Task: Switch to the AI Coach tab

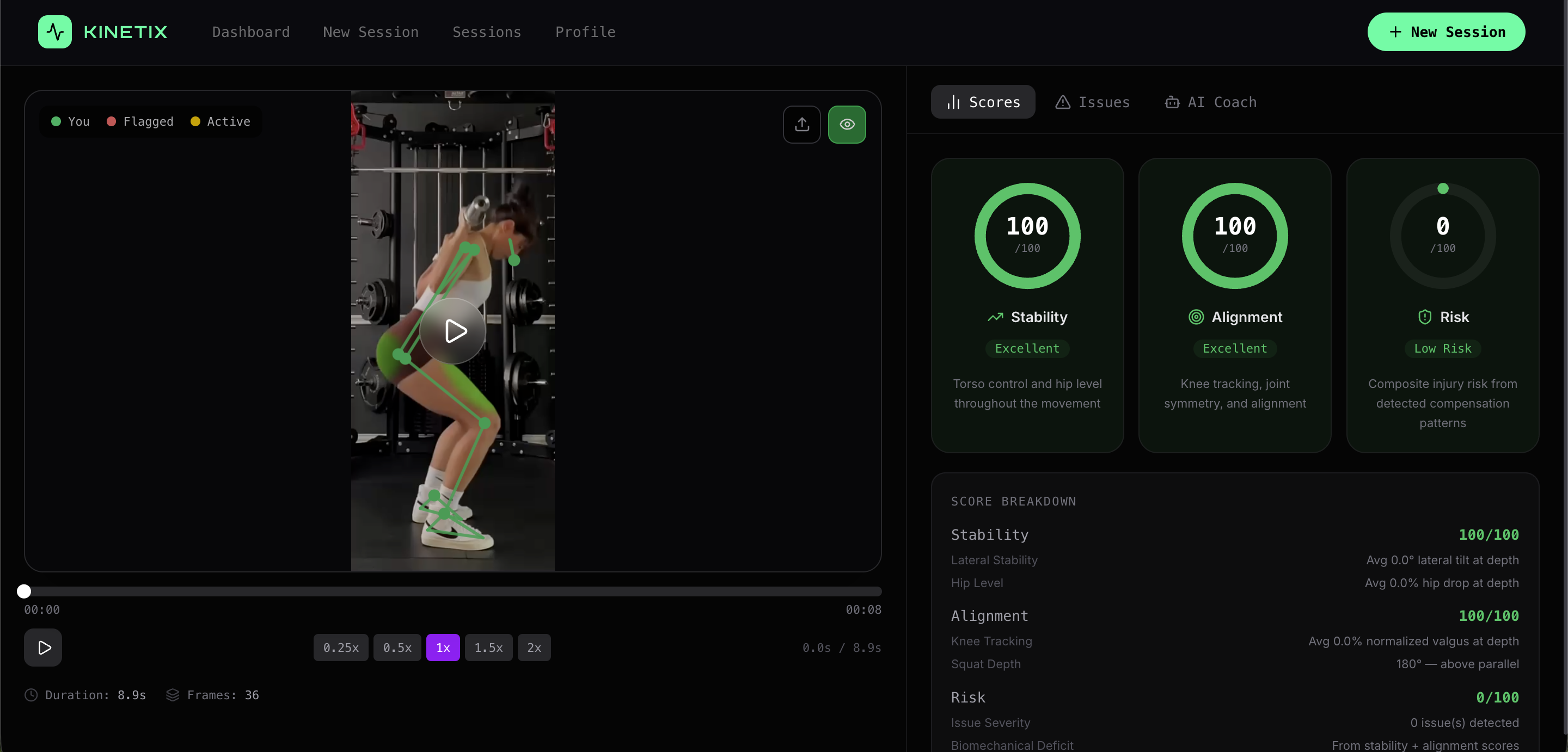Action: (x=1211, y=102)
